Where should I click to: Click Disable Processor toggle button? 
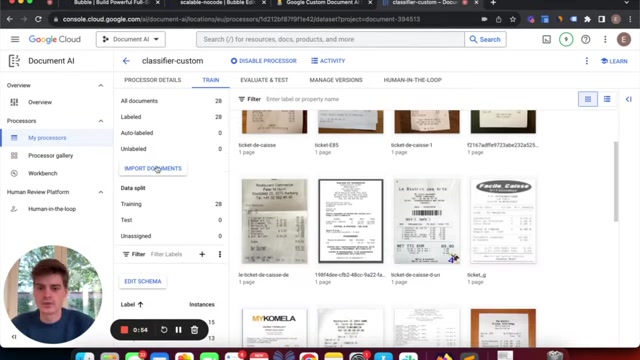point(264,61)
